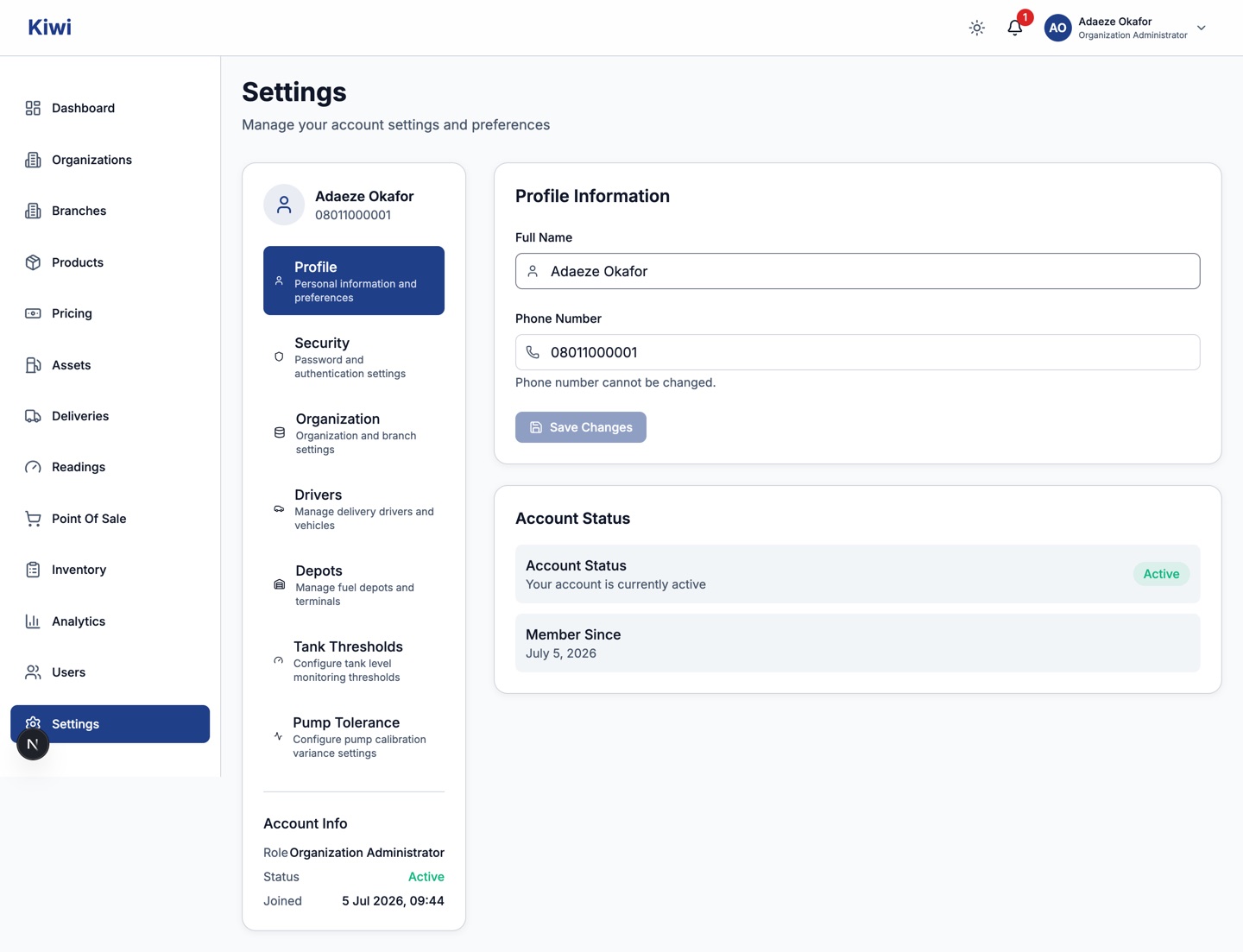Go to Dashboard in the sidebar
The width and height of the screenshot is (1243, 952).
pos(110,108)
